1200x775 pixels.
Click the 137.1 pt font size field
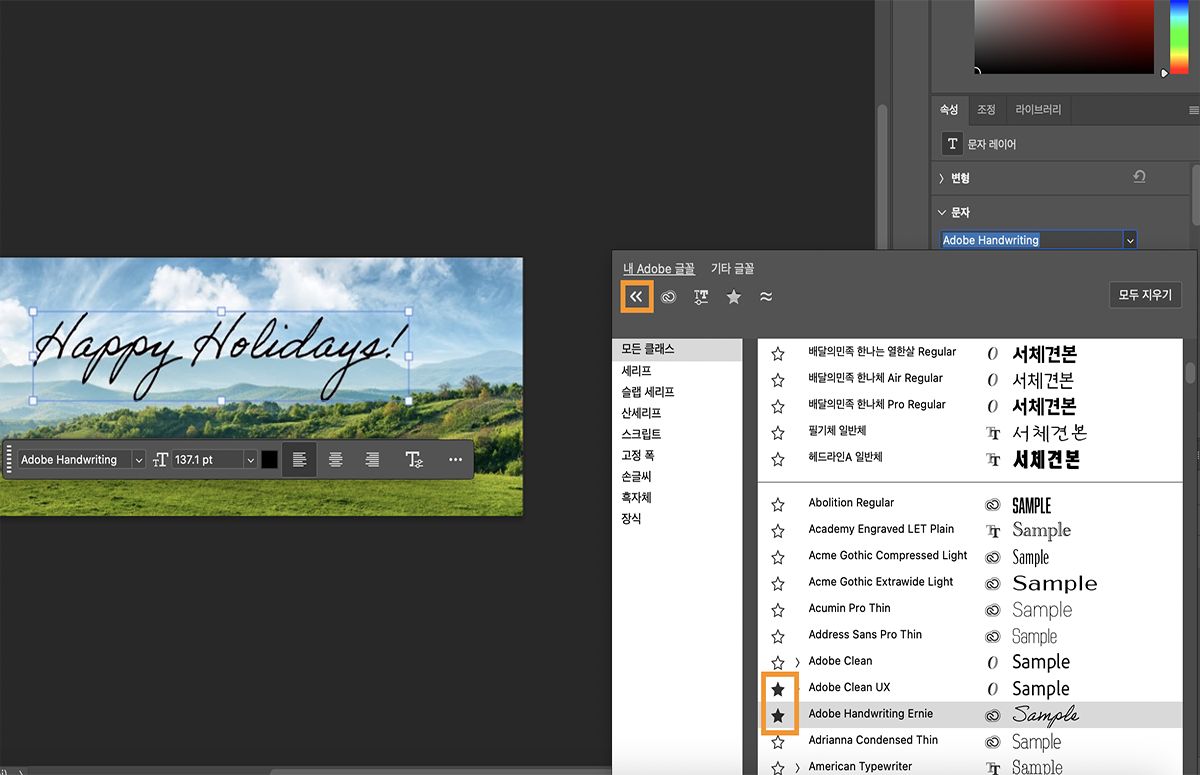207,460
